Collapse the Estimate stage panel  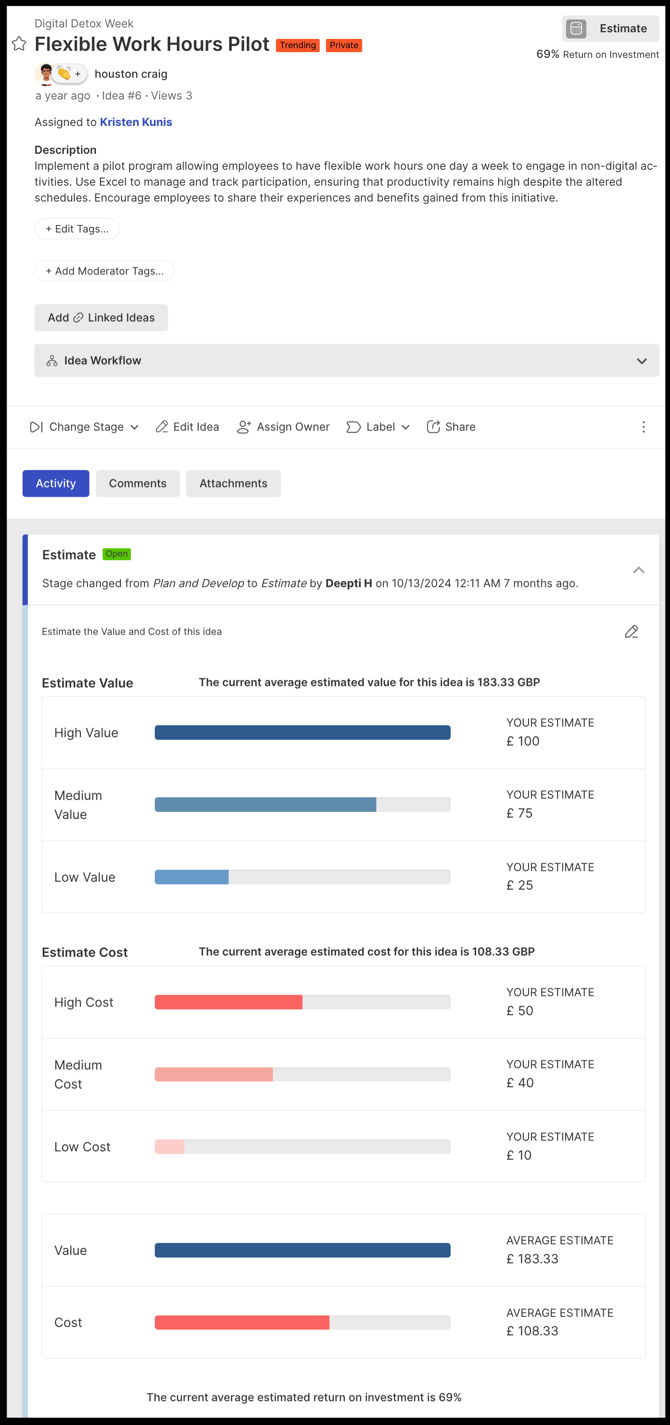pyautogui.click(x=638, y=570)
